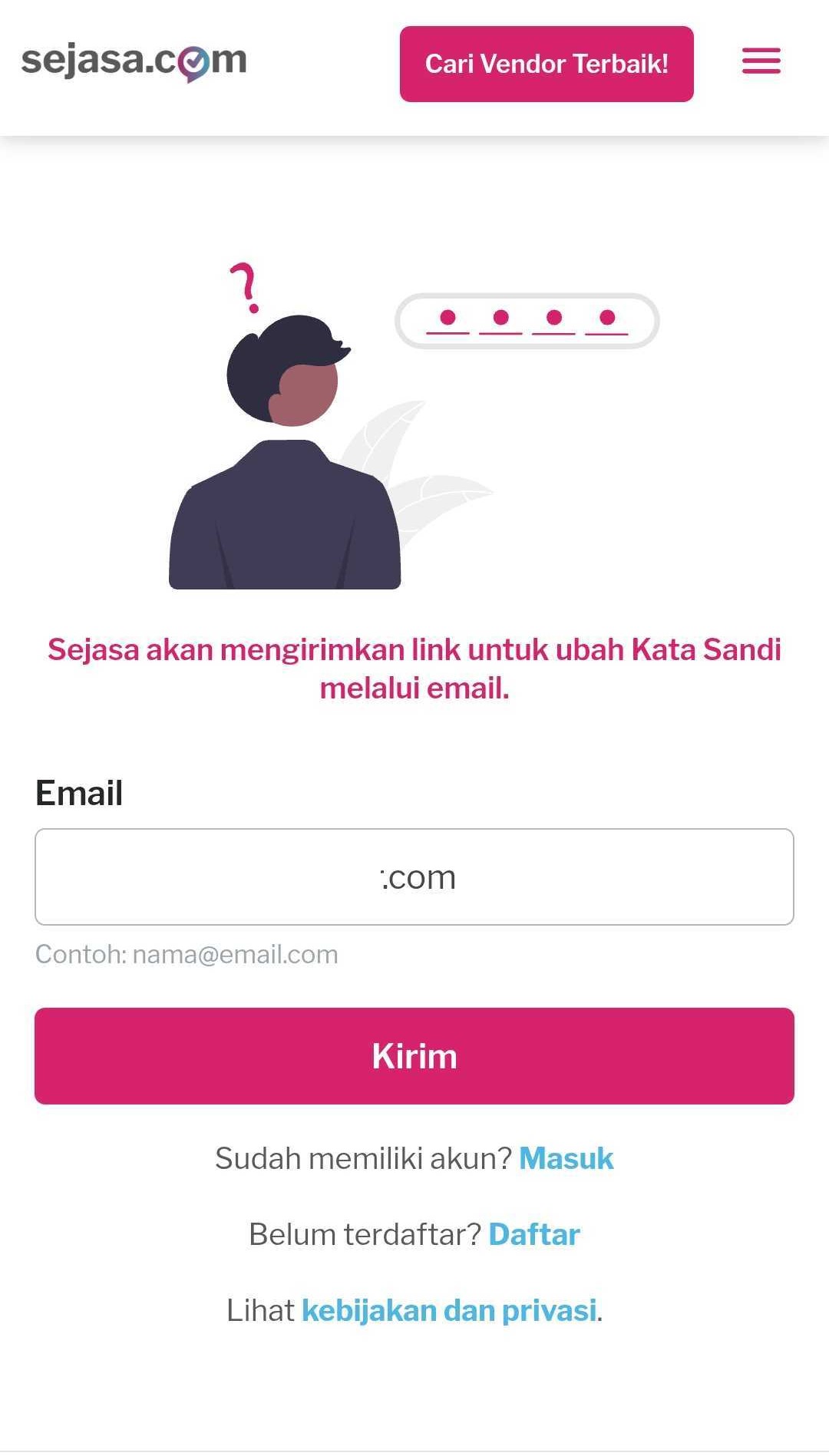Image resolution: width=829 pixels, height=1456 pixels.
Task: Click the Contoh: nama@email.com hint text
Action: click(187, 954)
